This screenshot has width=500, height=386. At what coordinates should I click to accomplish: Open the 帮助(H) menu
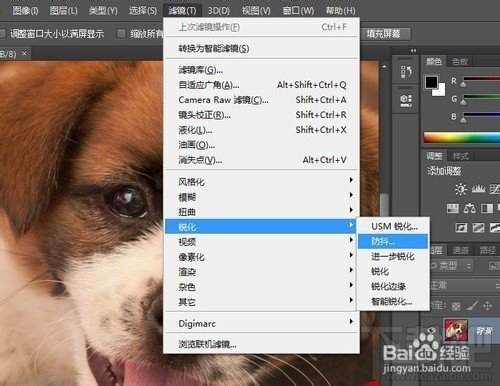340,11
